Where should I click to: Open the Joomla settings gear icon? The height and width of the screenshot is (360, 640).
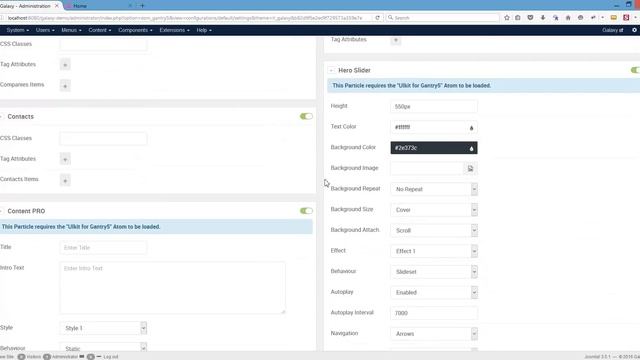click(634, 30)
